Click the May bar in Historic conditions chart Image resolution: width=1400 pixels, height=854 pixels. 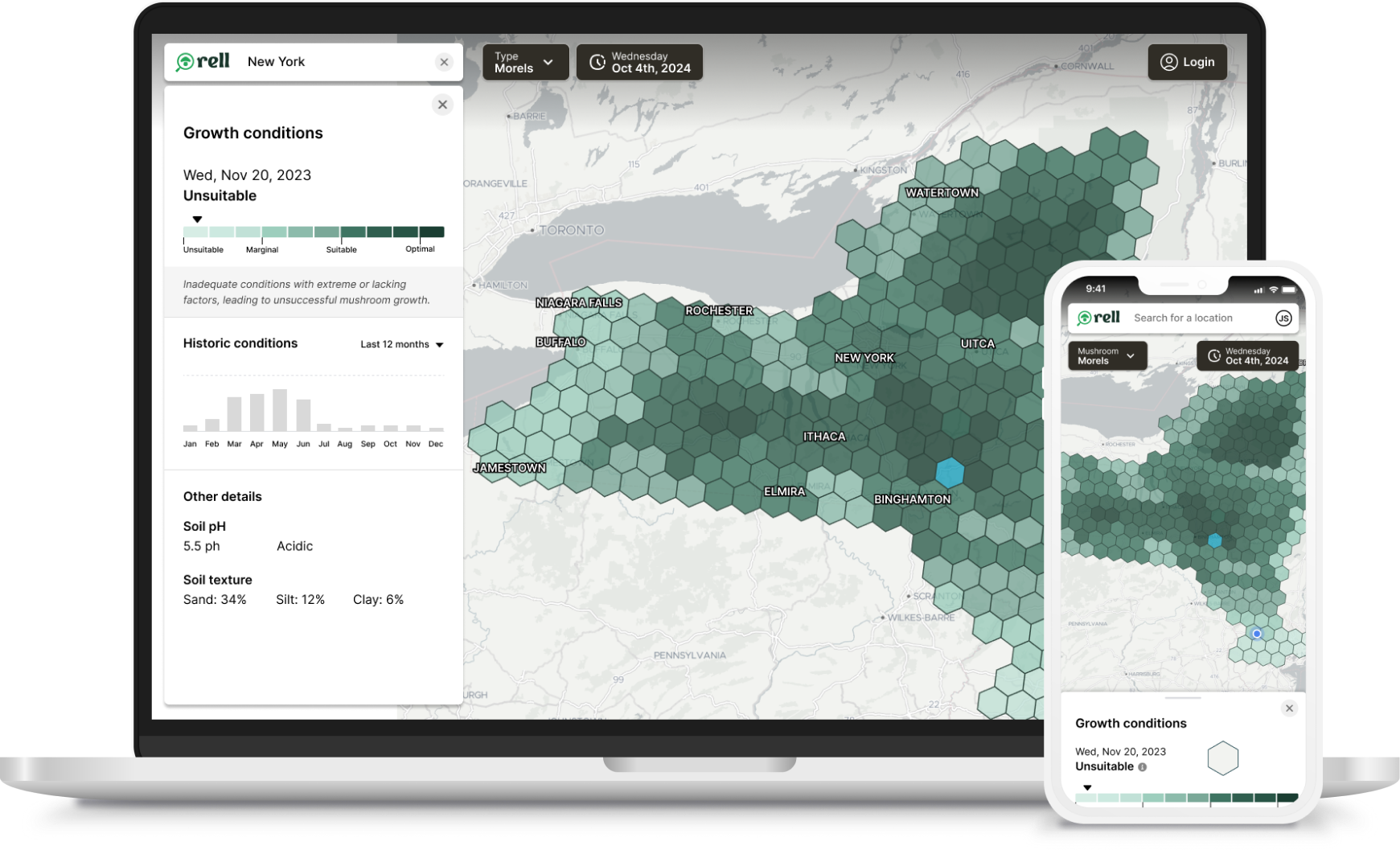coord(280,410)
